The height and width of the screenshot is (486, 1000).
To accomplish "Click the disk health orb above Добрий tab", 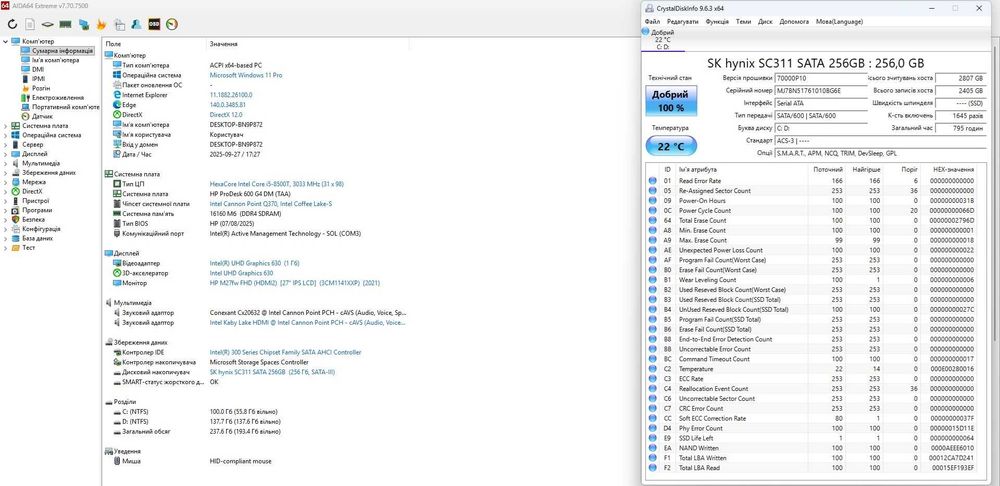I will [x=646, y=32].
